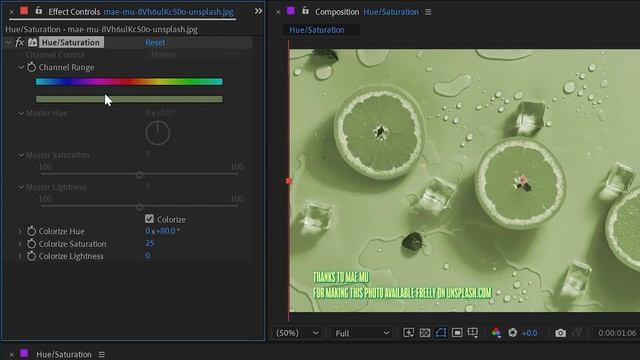Toggle the Colorize Saturation stopwatch
Viewport: 640px width, 360px height.
coord(31,244)
